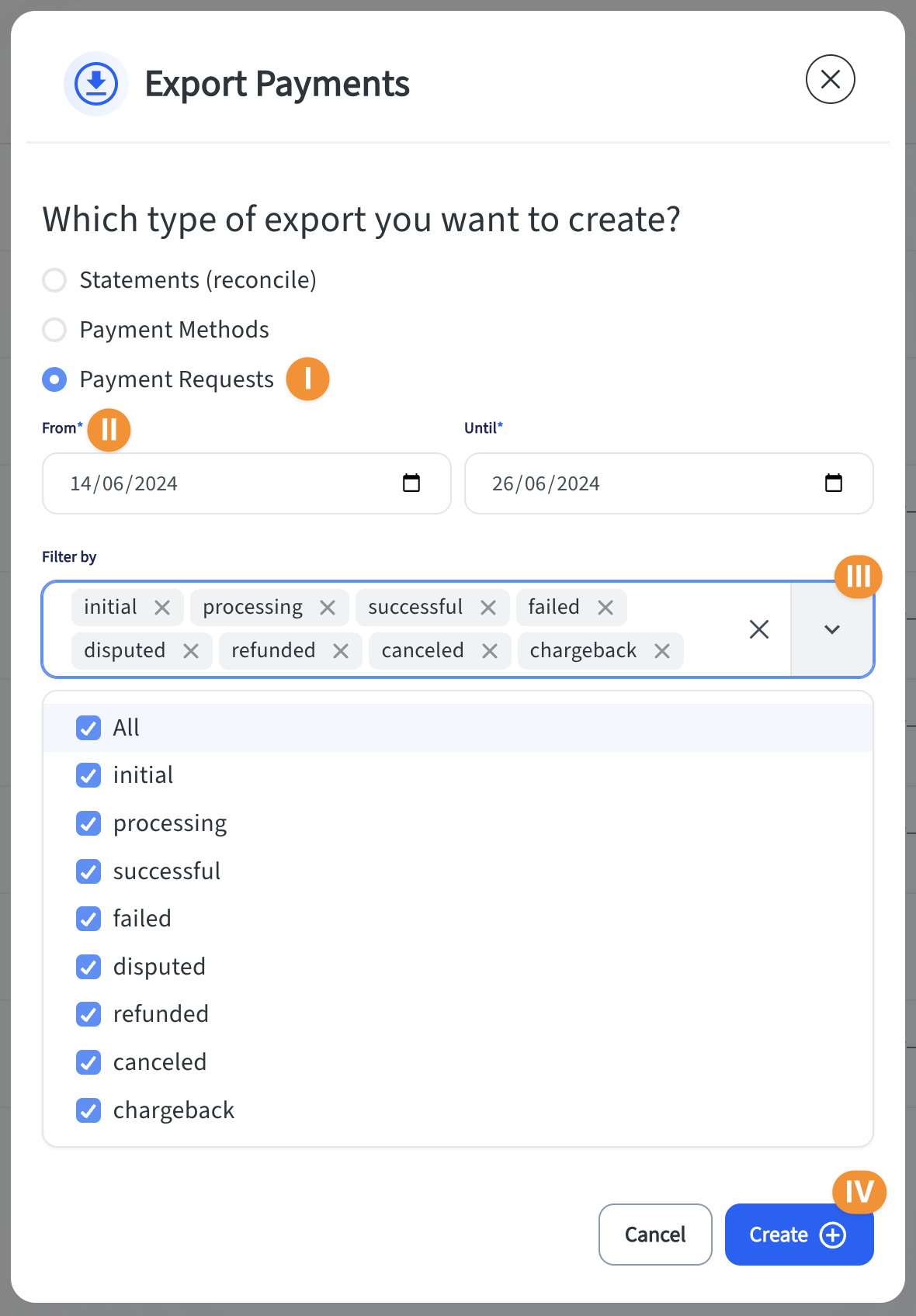Viewport: 916px width, 1316px height.
Task: Collapse the Filter by dropdown chevron
Action: point(832,629)
